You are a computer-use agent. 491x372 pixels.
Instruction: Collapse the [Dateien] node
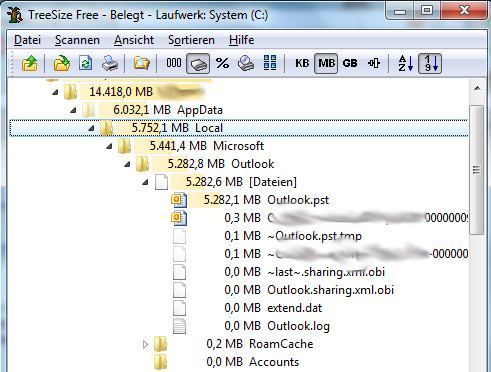pos(145,182)
